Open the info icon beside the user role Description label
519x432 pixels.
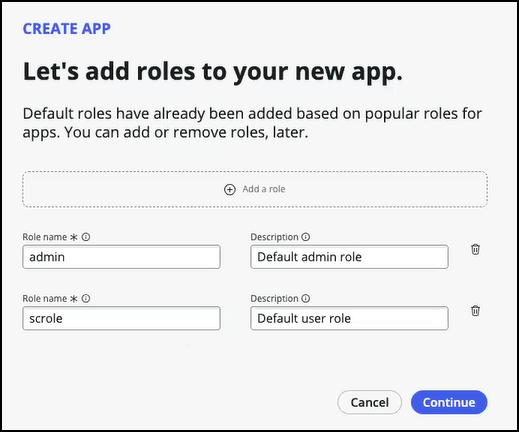point(306,298)
